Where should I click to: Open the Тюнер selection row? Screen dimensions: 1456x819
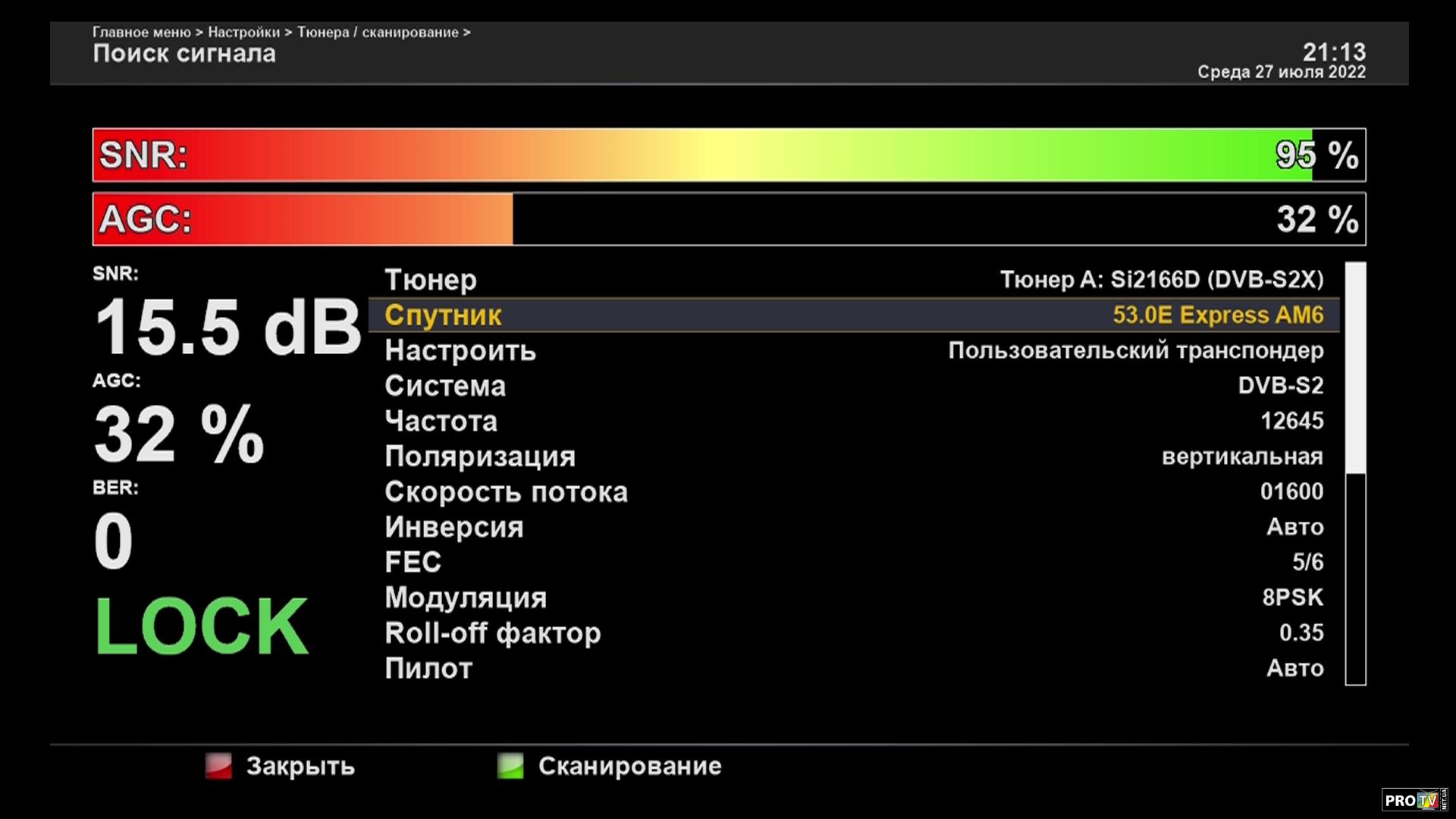(x=853, y=280)
